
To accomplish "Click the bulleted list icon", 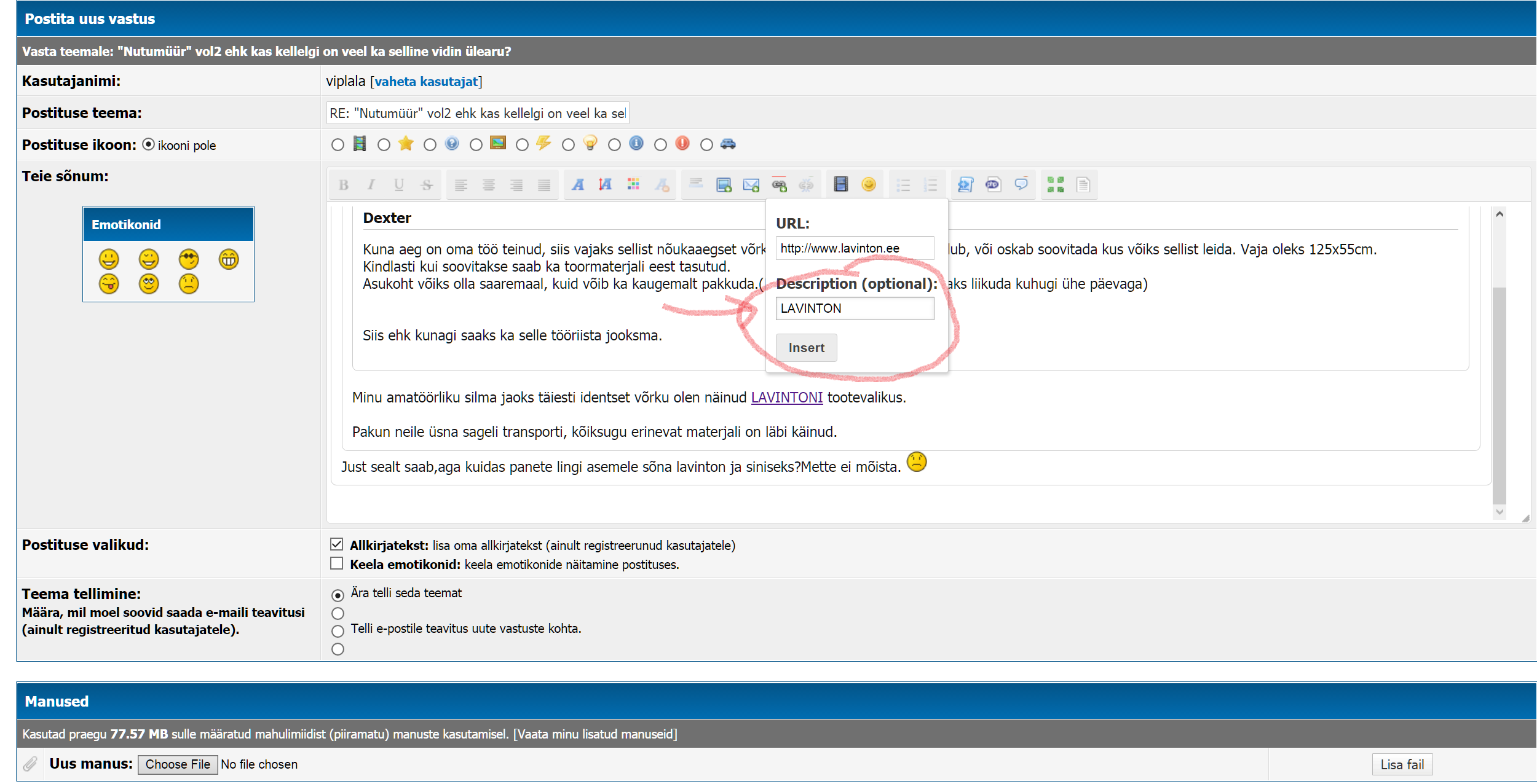I will coord(903,185).
